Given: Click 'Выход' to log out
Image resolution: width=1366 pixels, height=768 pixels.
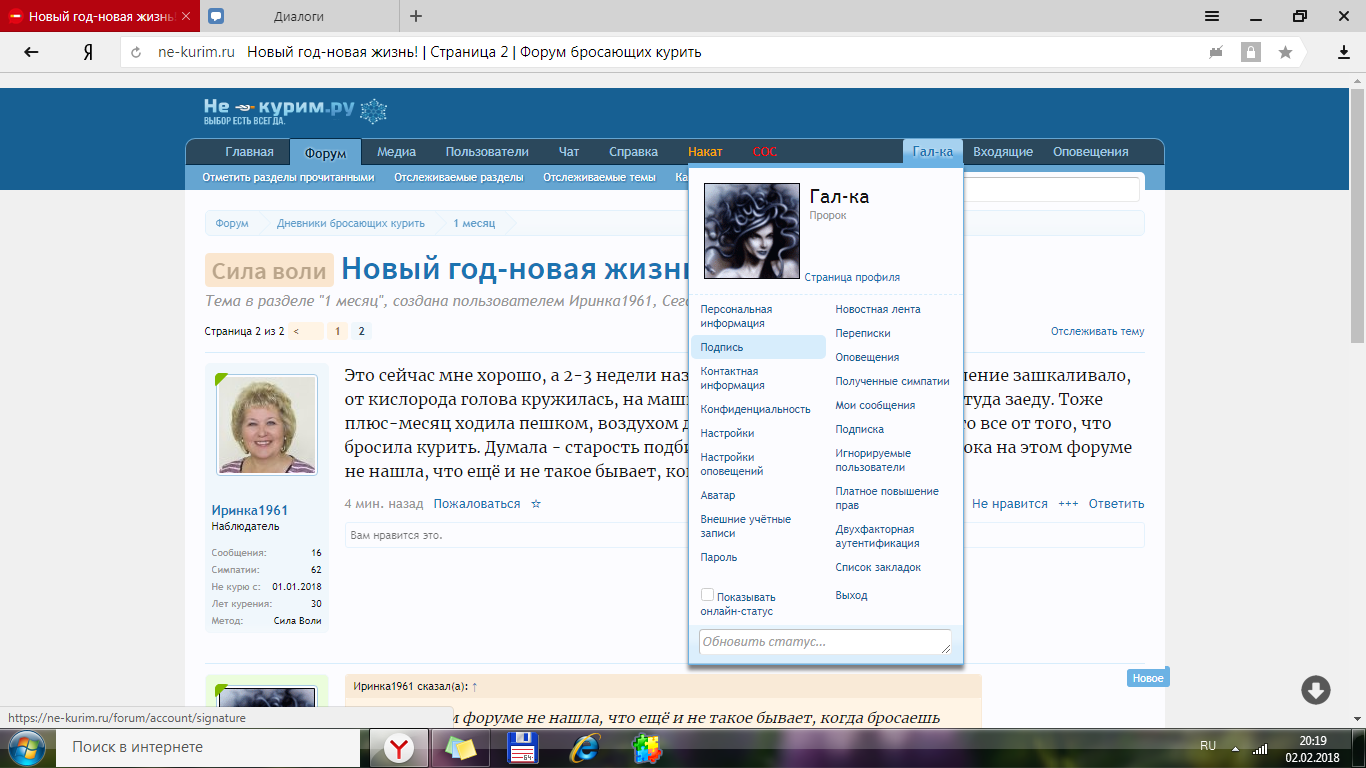Looking at the screenshot, I should coord(852,595).
